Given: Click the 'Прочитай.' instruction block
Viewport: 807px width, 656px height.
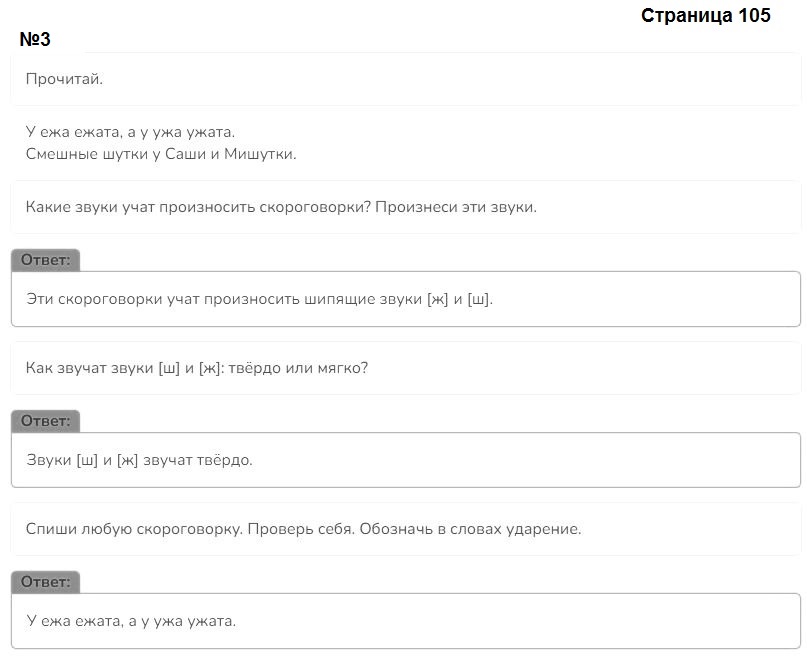Looking at the screenshot, I should tap(406, 79).
